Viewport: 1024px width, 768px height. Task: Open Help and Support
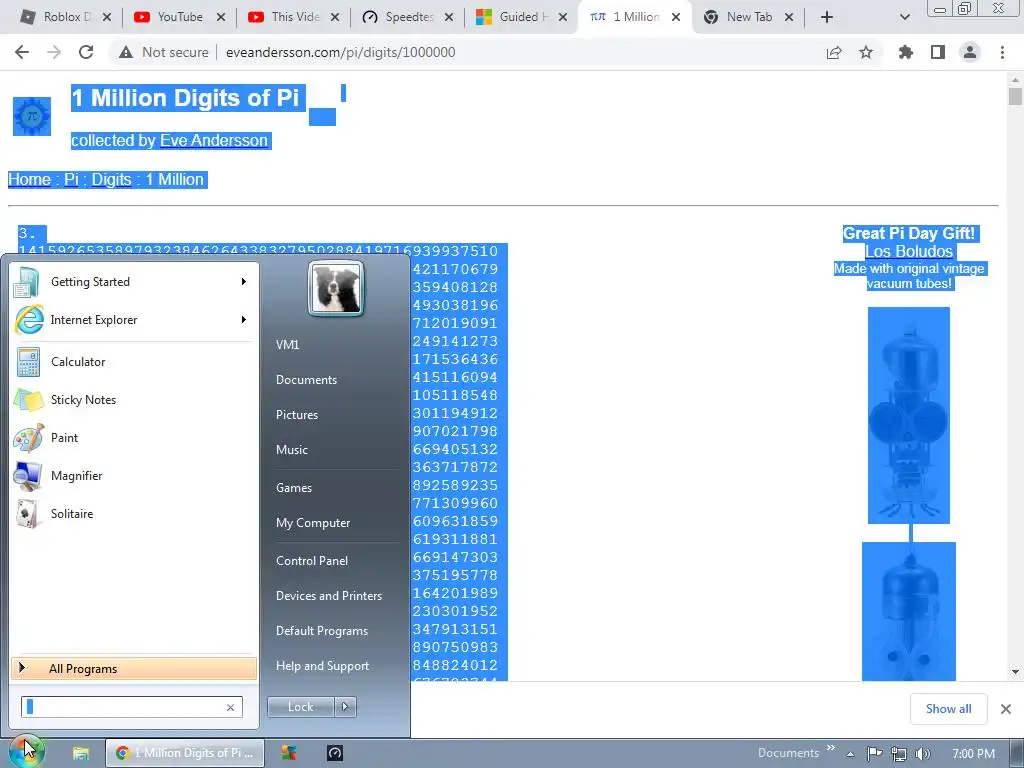click(x=322, y=665)
